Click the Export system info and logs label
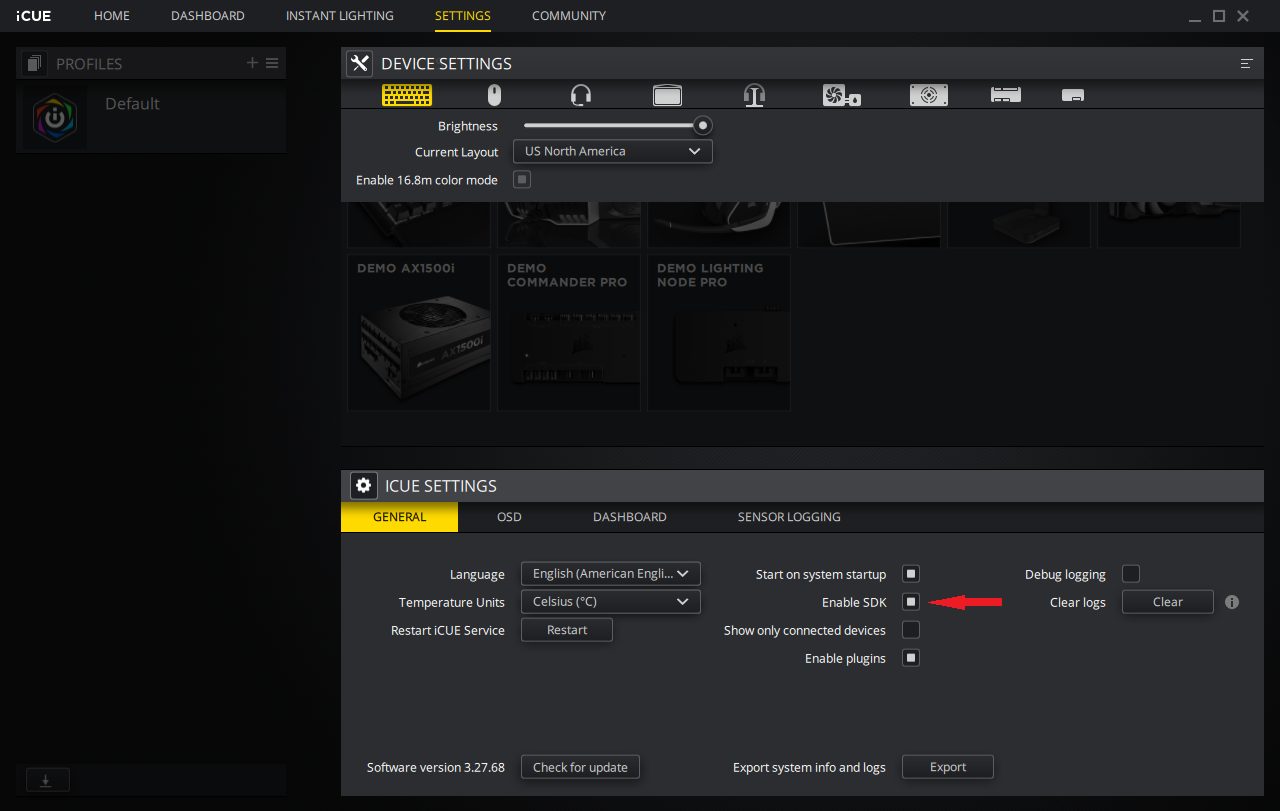The image size is (1280, 811). point(809,767)
